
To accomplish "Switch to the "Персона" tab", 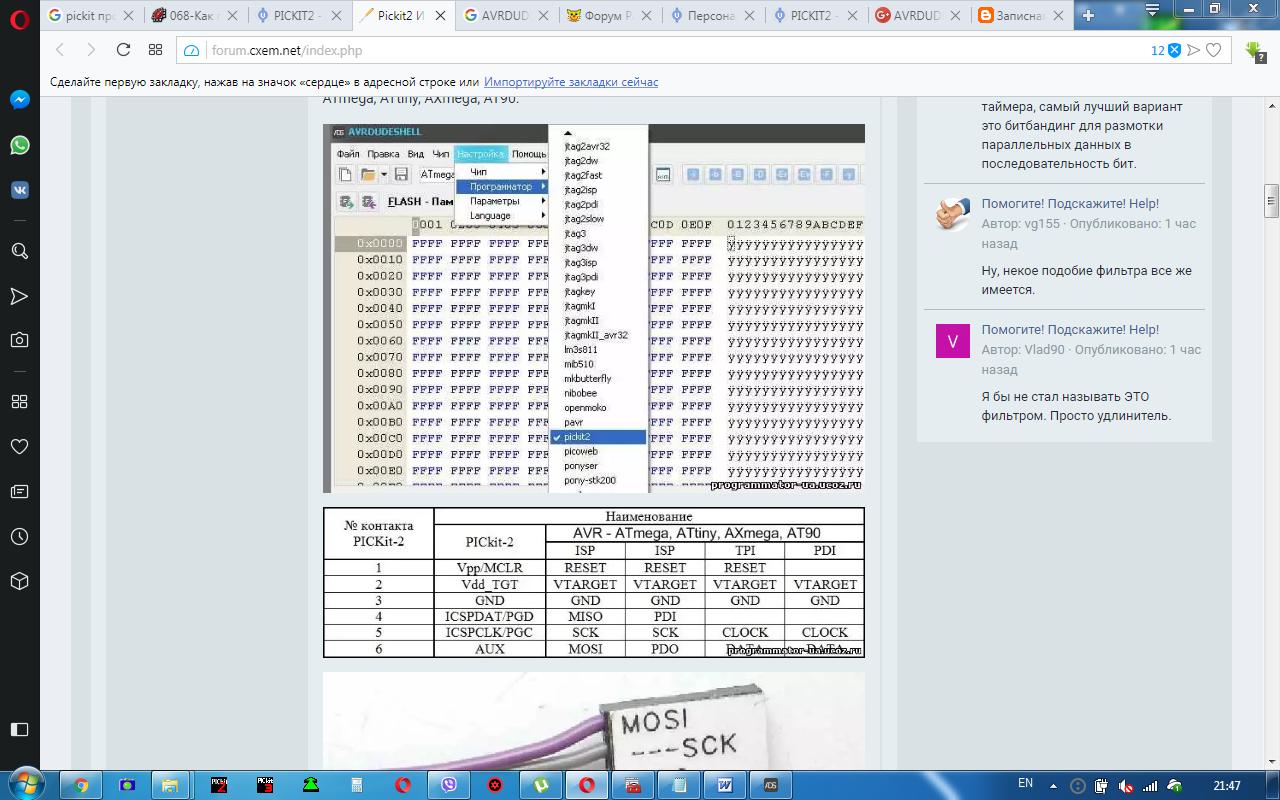I will point(712,15).
